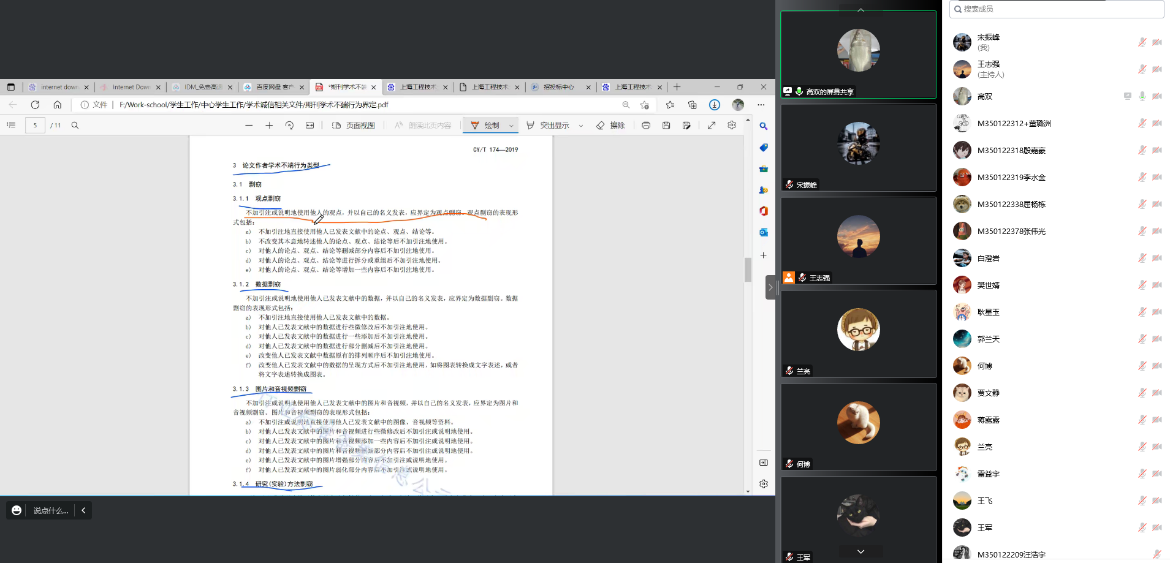Collapse the member panel using the side chevron
Viewport: 1170px width, 563px height.
(x=771, y=288)
